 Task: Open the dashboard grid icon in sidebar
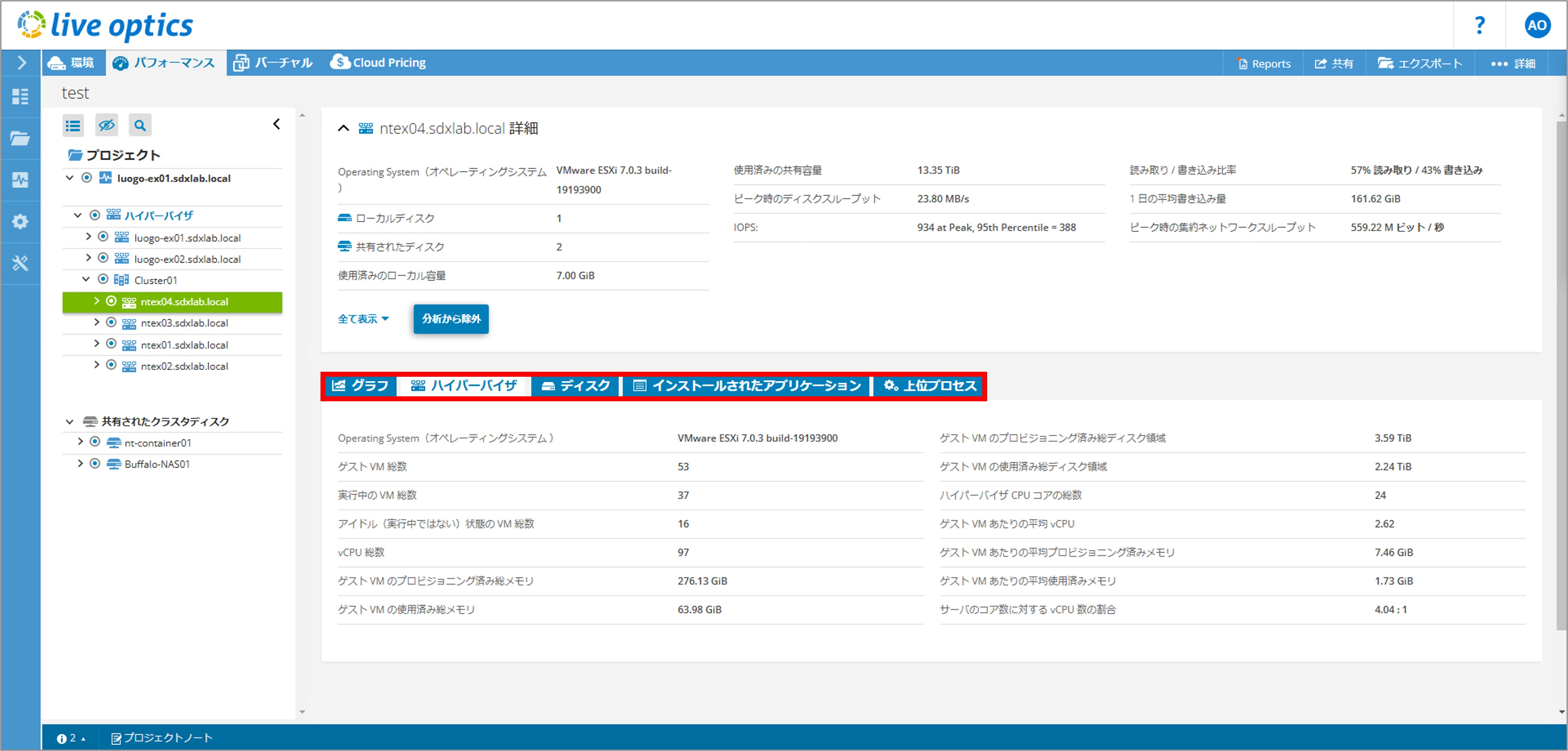tap(20, 96)
